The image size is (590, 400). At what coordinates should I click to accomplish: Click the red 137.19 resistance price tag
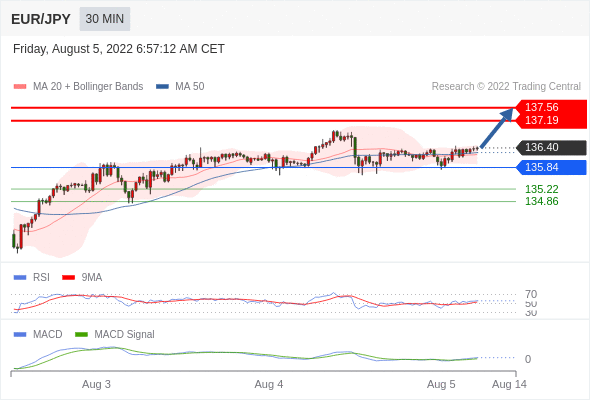click(551, 121)
